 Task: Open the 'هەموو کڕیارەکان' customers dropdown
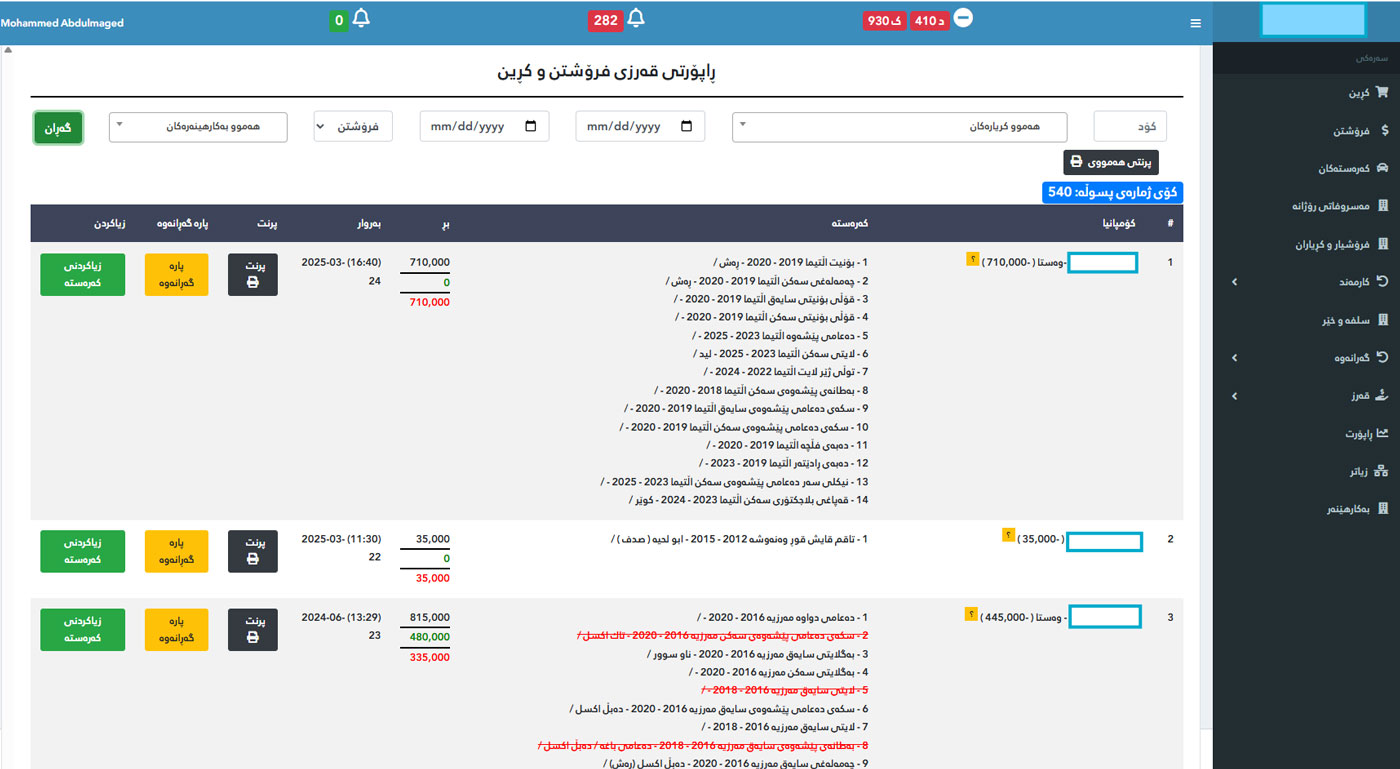(899, 127)
